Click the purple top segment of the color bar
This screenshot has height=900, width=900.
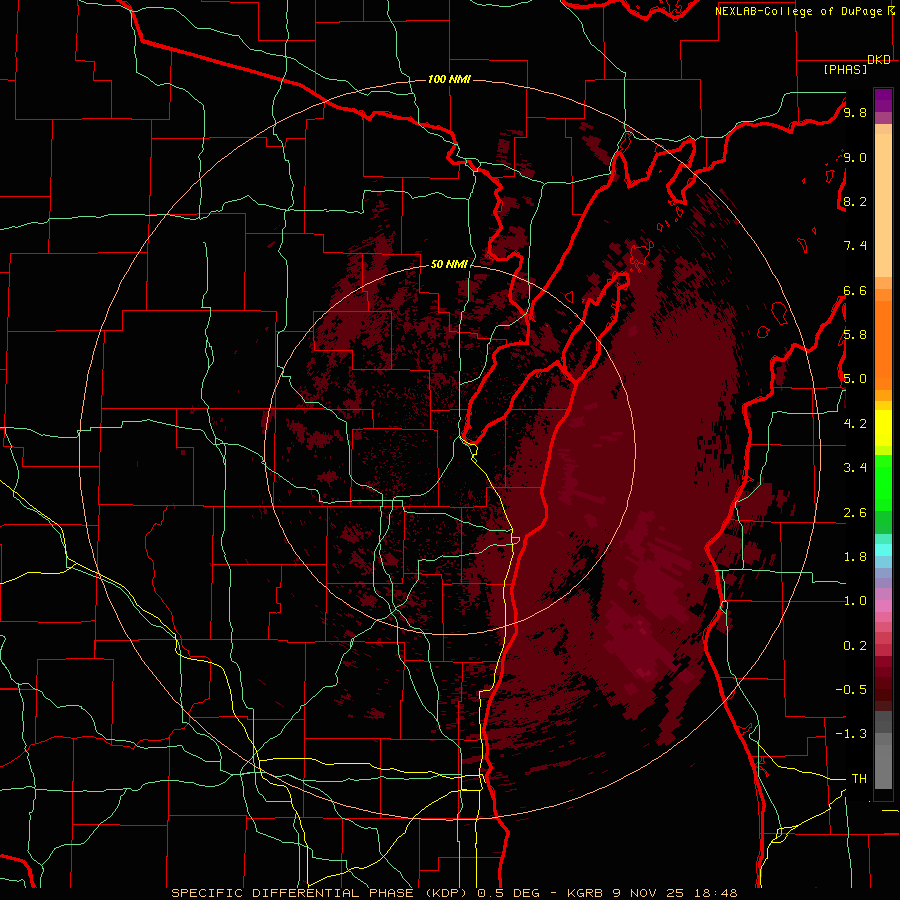[x=883, y=100]
